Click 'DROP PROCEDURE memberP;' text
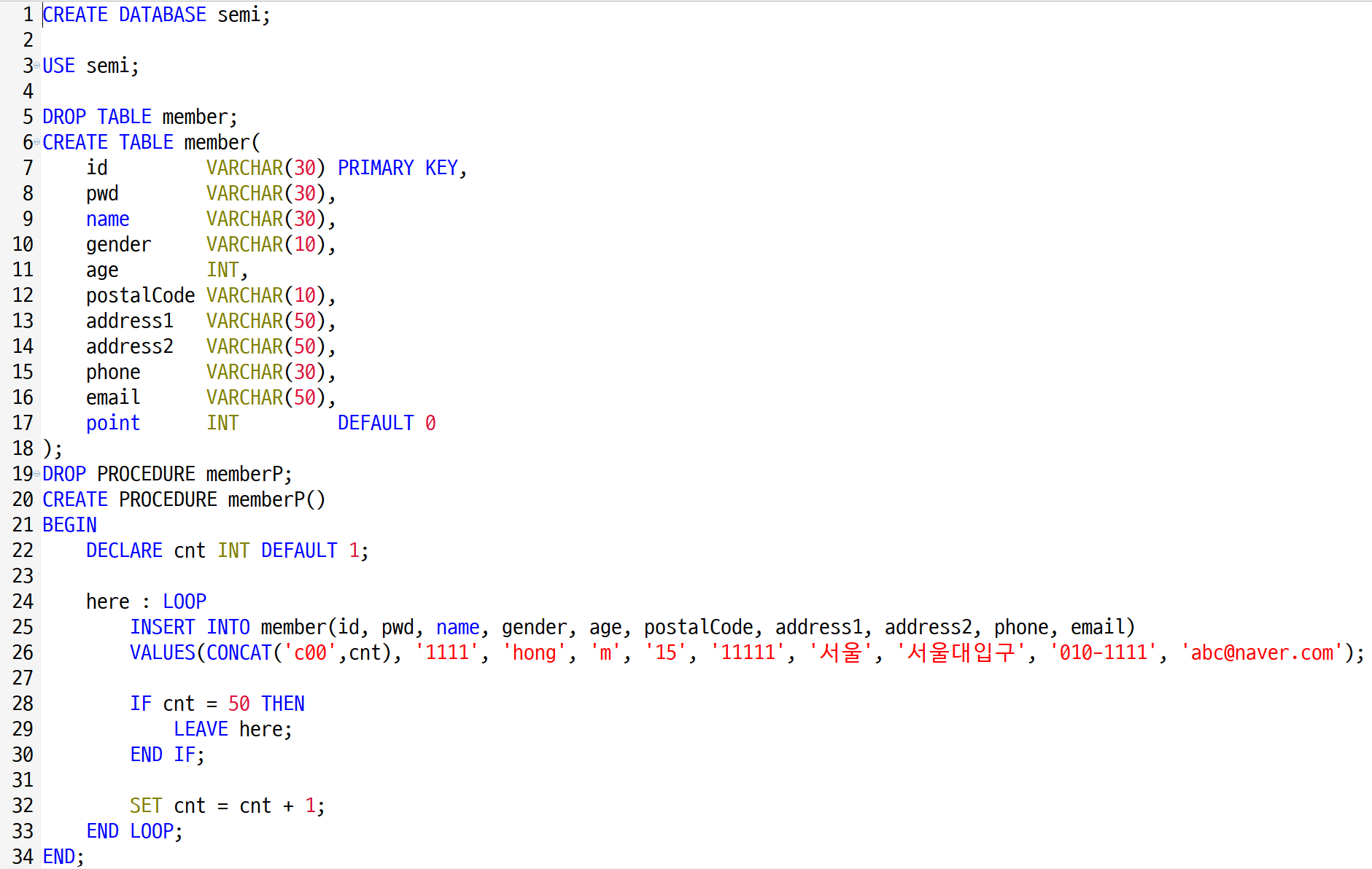The height and width of the screenshot is (869, 1372). (167, 474)
